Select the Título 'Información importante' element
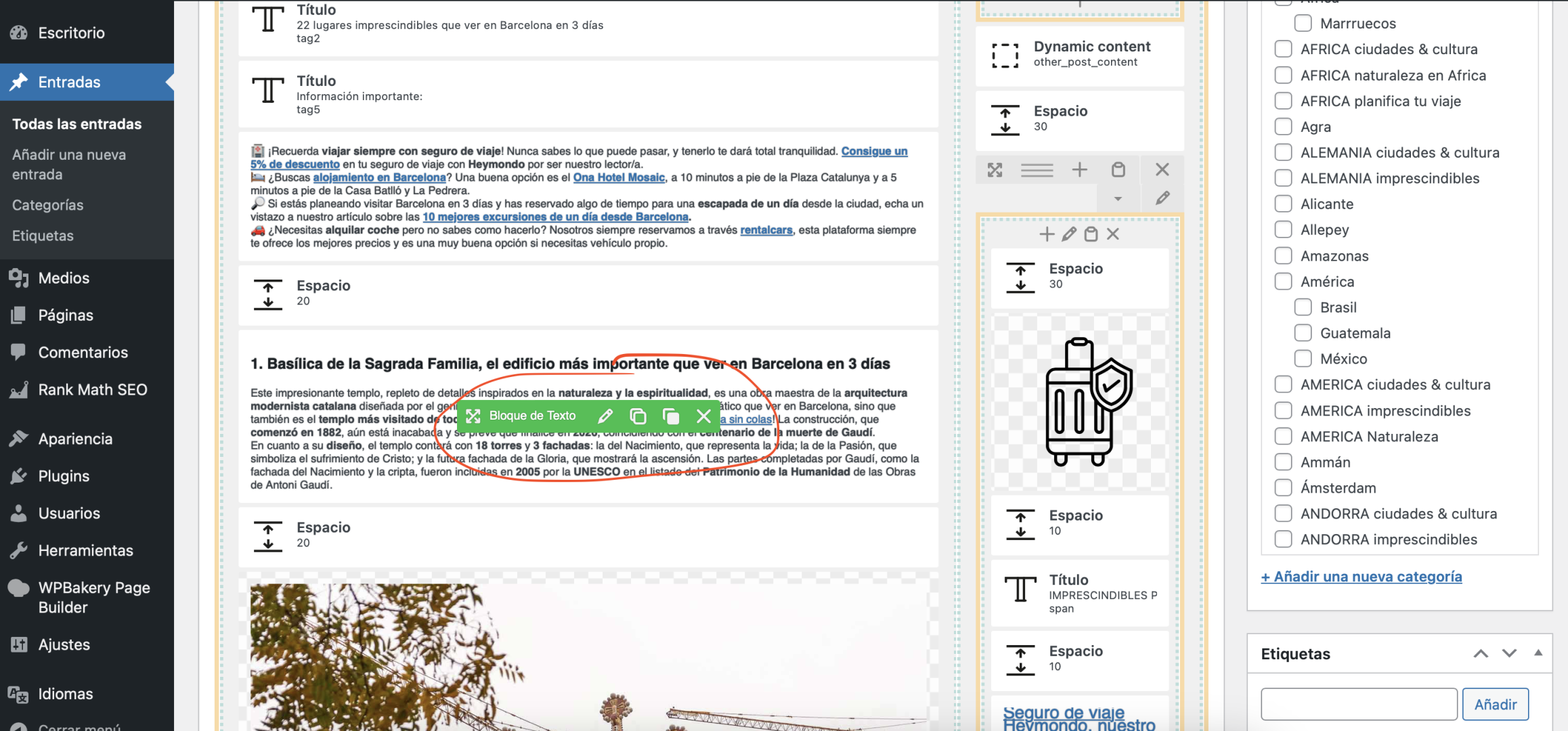Viewport: 1568px width, 731px height. click(588, 94)
